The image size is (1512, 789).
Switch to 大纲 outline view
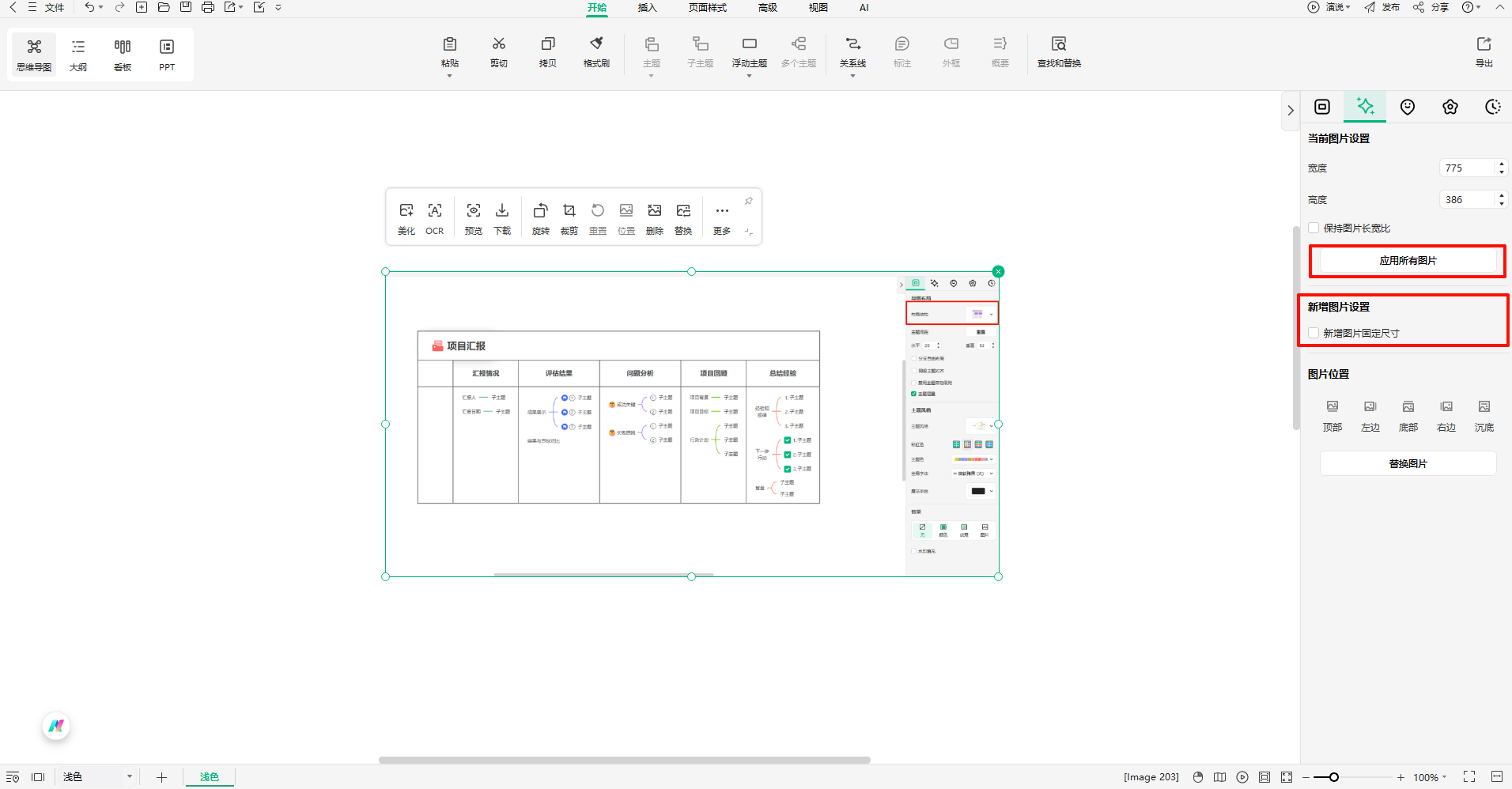click(78, 55)
